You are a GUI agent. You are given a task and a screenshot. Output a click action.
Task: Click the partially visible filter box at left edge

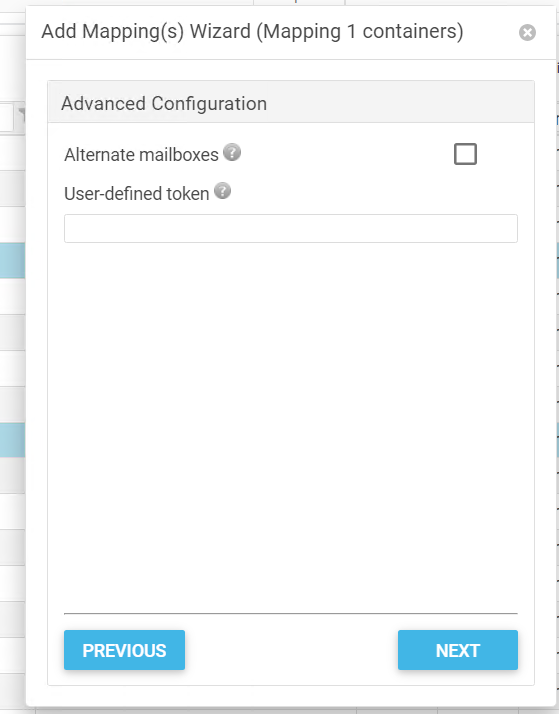click(x=6, y=117)
